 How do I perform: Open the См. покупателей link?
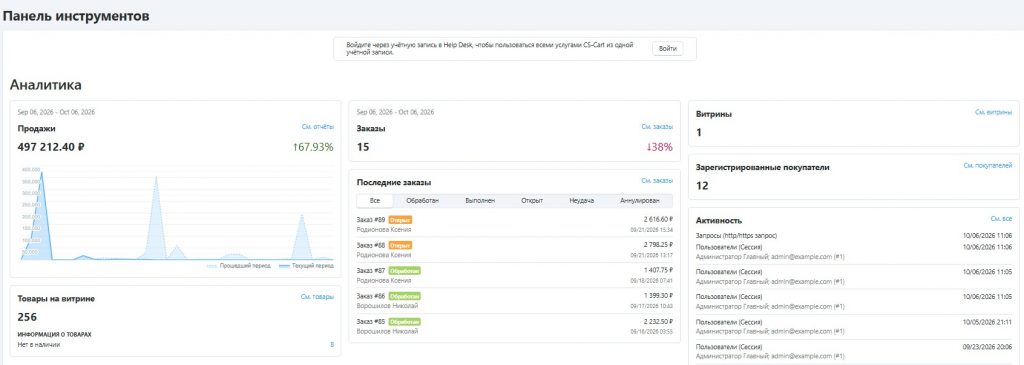tap(988, 166)
